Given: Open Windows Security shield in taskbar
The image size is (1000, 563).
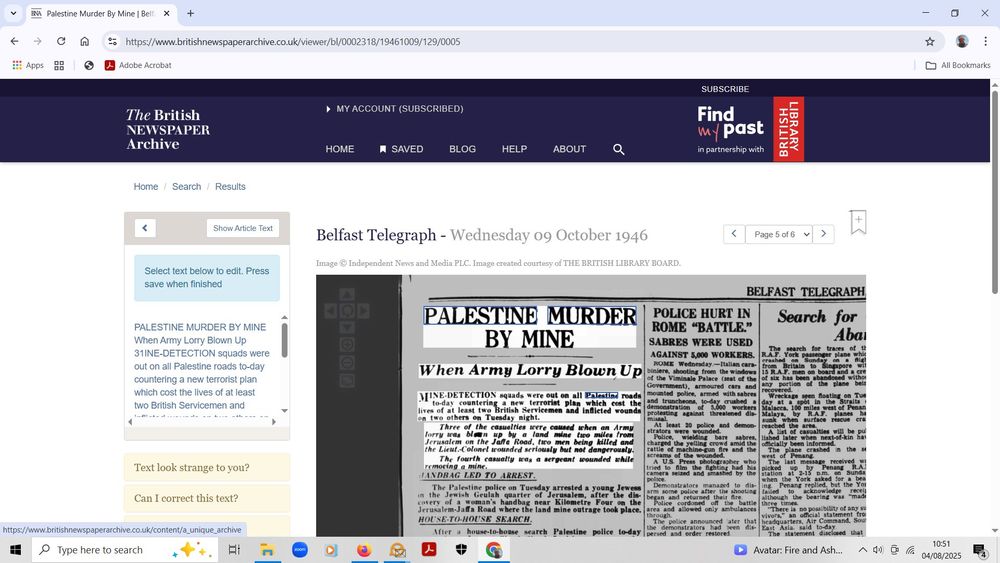Looking at the screenshot, I should tap(461, 550).
